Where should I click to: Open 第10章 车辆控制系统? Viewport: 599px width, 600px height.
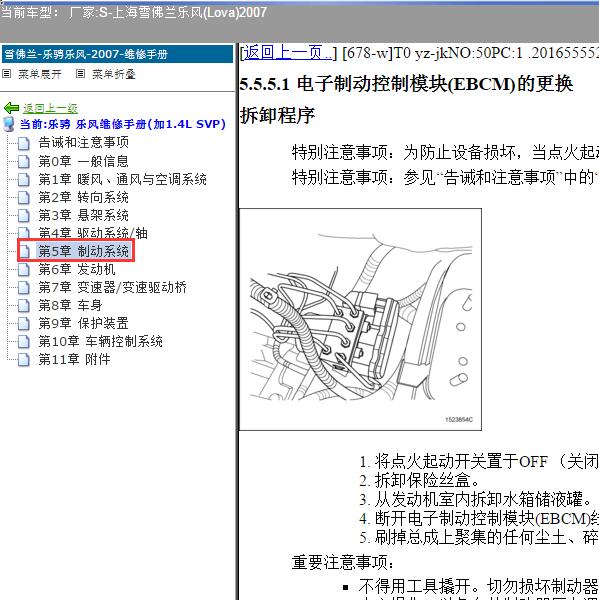101,341
